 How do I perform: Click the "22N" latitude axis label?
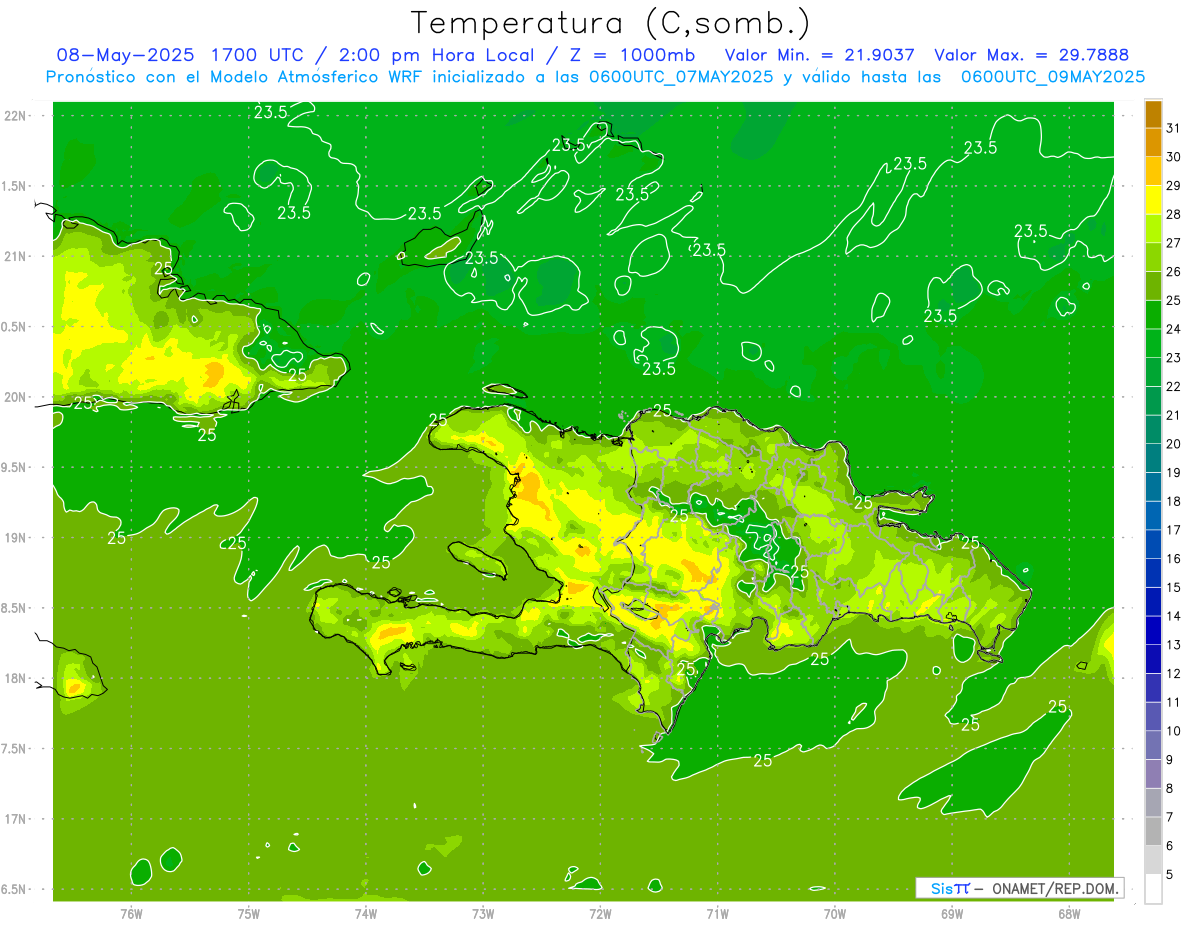pyautogui.click(x=16, y=116)
